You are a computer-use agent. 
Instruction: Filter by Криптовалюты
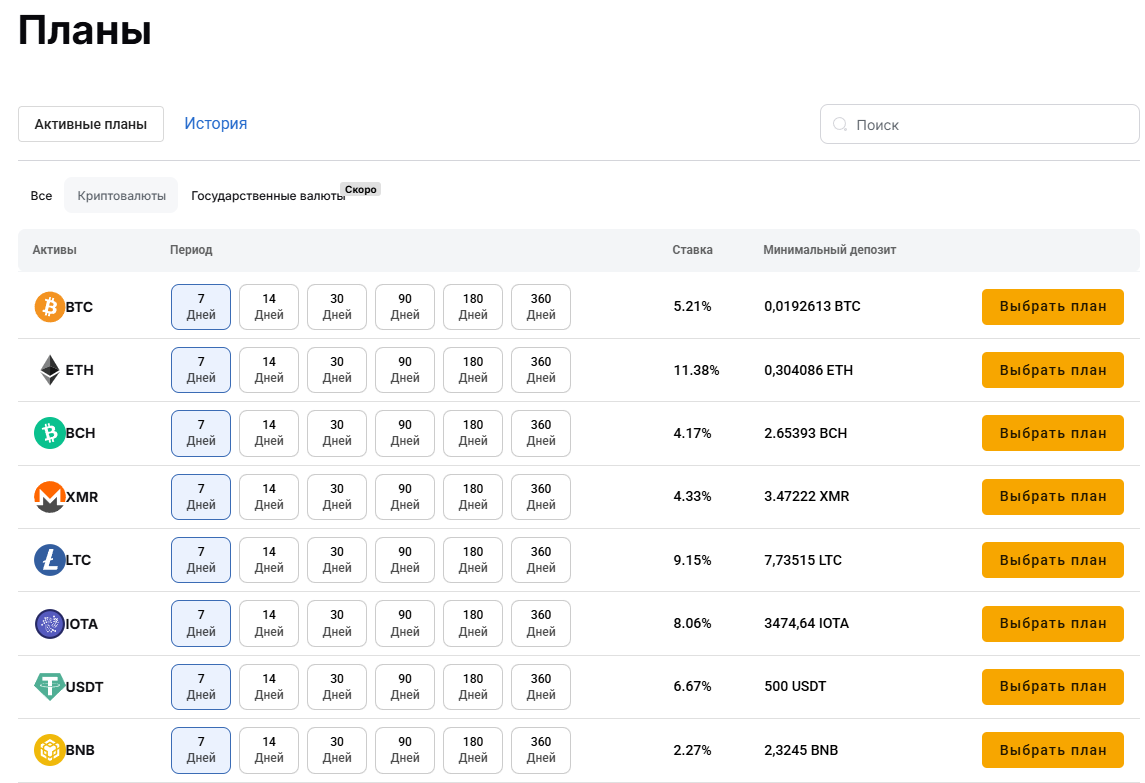click(x=121, y=196)
